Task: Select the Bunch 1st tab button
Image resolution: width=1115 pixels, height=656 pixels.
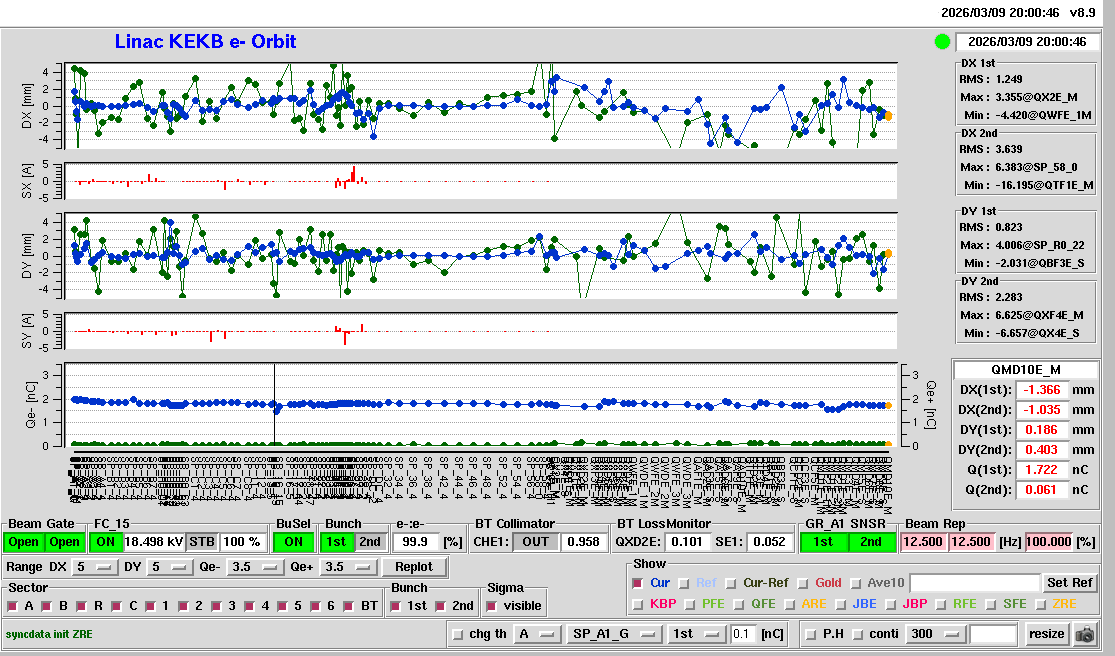Action: [x=337, y=541]
